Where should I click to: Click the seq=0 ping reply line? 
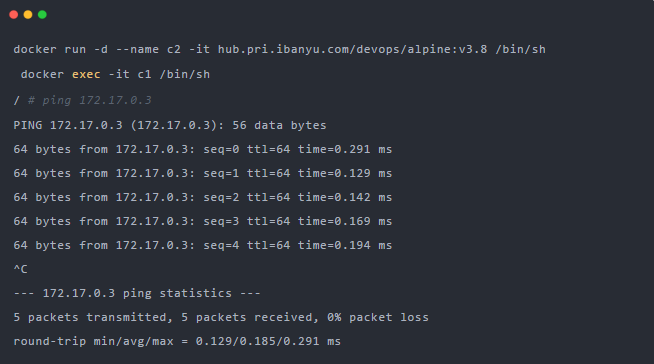coord(203,149)
